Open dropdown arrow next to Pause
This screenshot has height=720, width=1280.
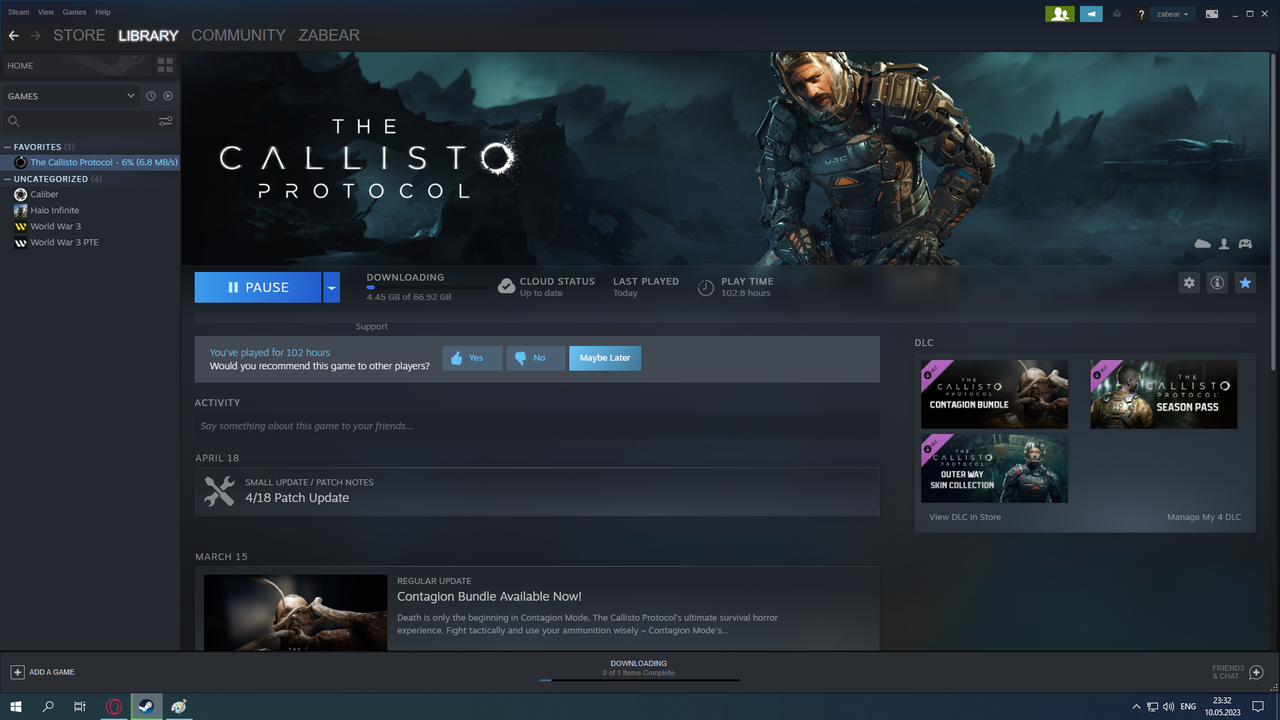pyautogui.click(x=332, y=287)
